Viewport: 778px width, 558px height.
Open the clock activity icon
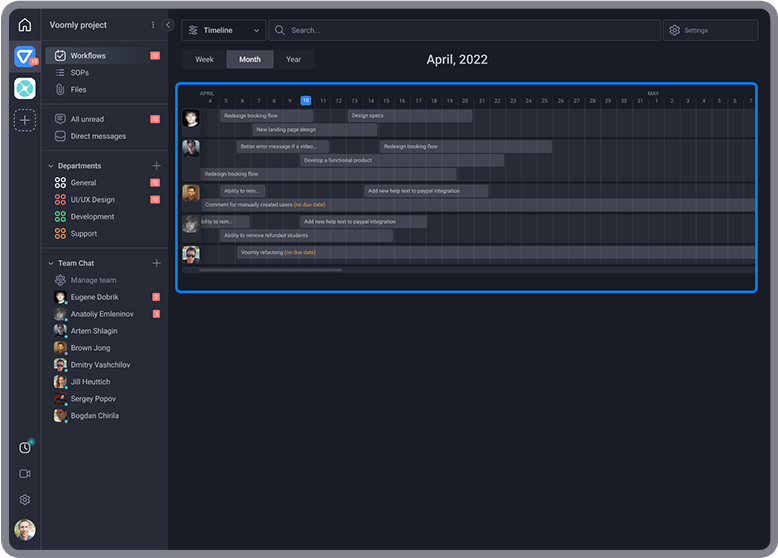tap(25, 447)
